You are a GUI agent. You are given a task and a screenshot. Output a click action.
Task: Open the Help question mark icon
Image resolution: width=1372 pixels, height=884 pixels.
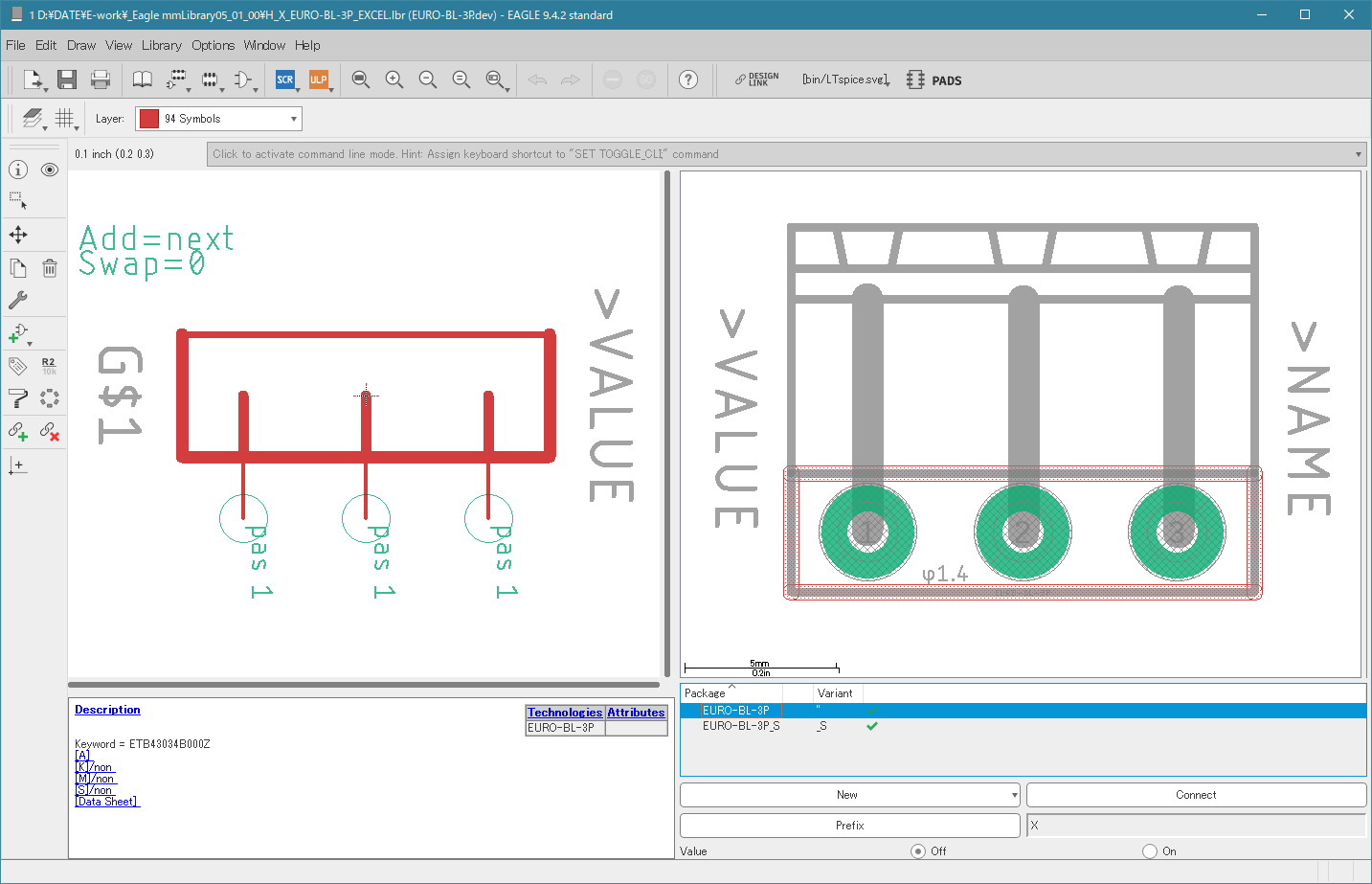688,79
